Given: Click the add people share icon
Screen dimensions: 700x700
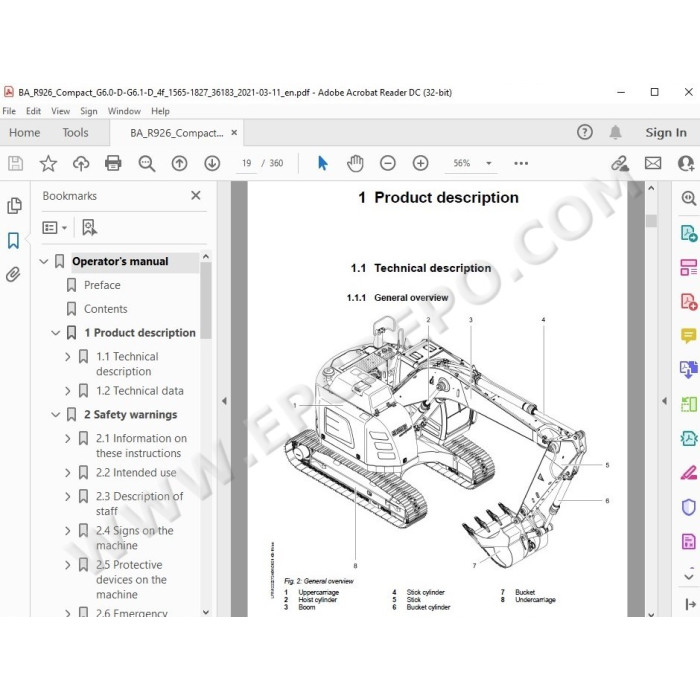Looking at the screenshot, I should pos(686,163).
